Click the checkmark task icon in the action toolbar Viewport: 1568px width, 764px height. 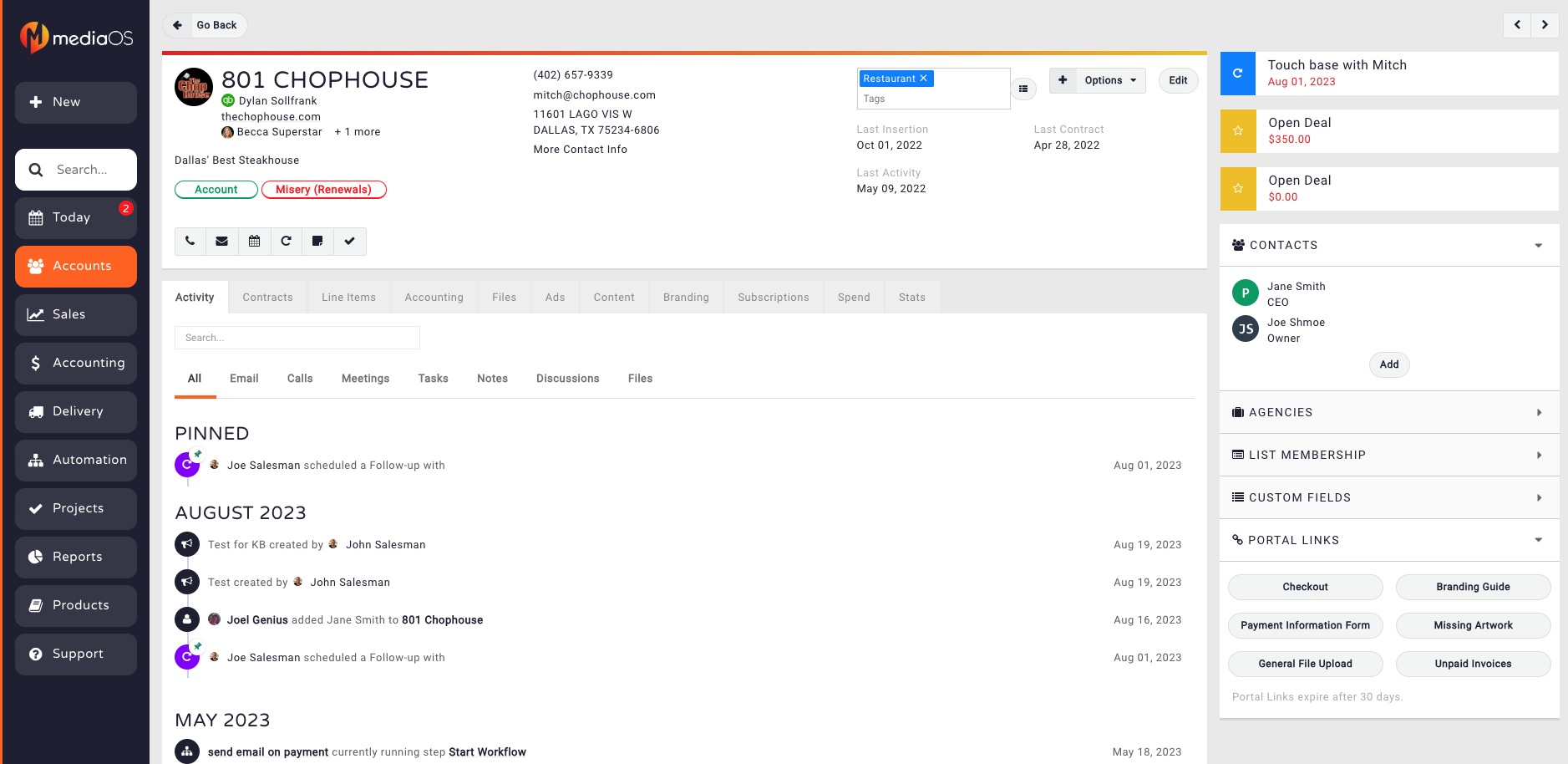click(x=350, y=242)
